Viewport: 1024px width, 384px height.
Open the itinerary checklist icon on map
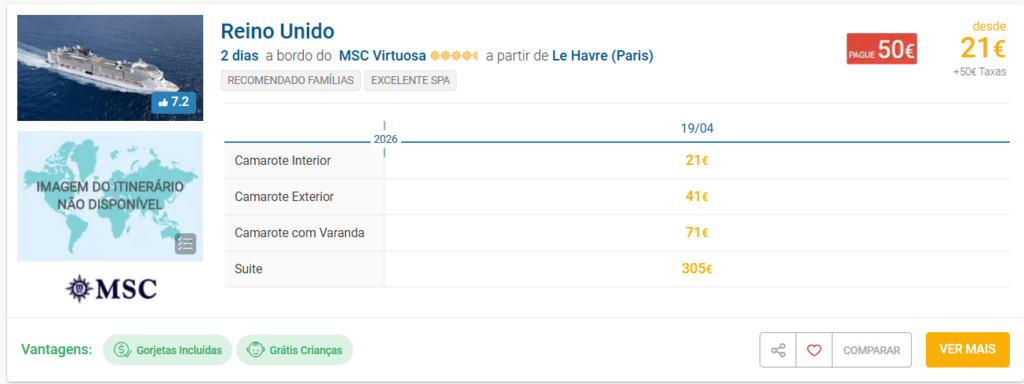pyautogui.click(x=185, y=244)
